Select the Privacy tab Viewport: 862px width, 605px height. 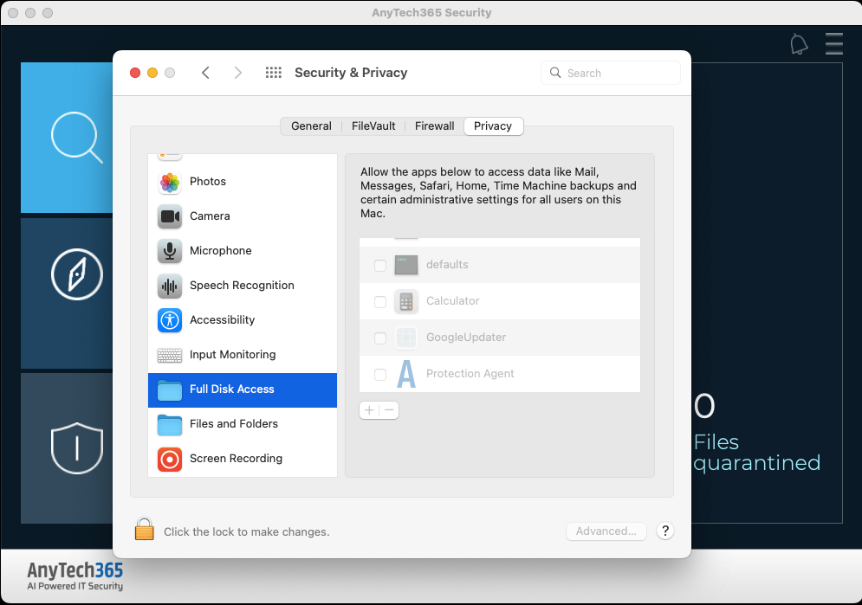click(x=493, y=126)
